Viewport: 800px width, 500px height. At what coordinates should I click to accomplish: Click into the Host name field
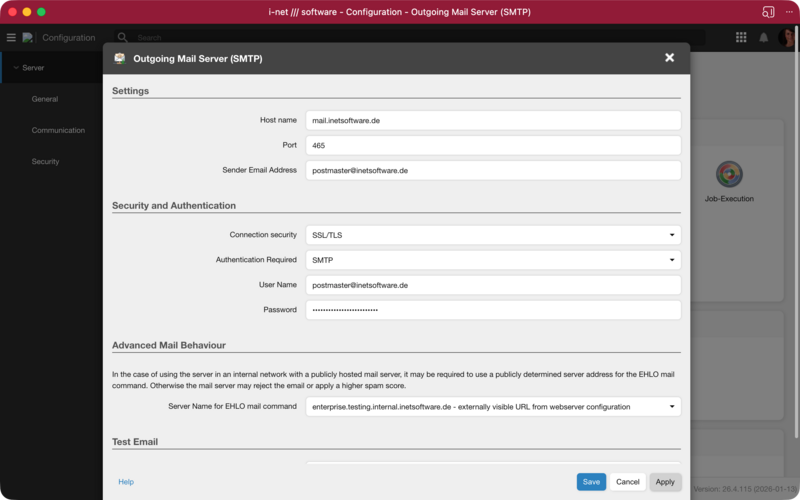point(493,120)
